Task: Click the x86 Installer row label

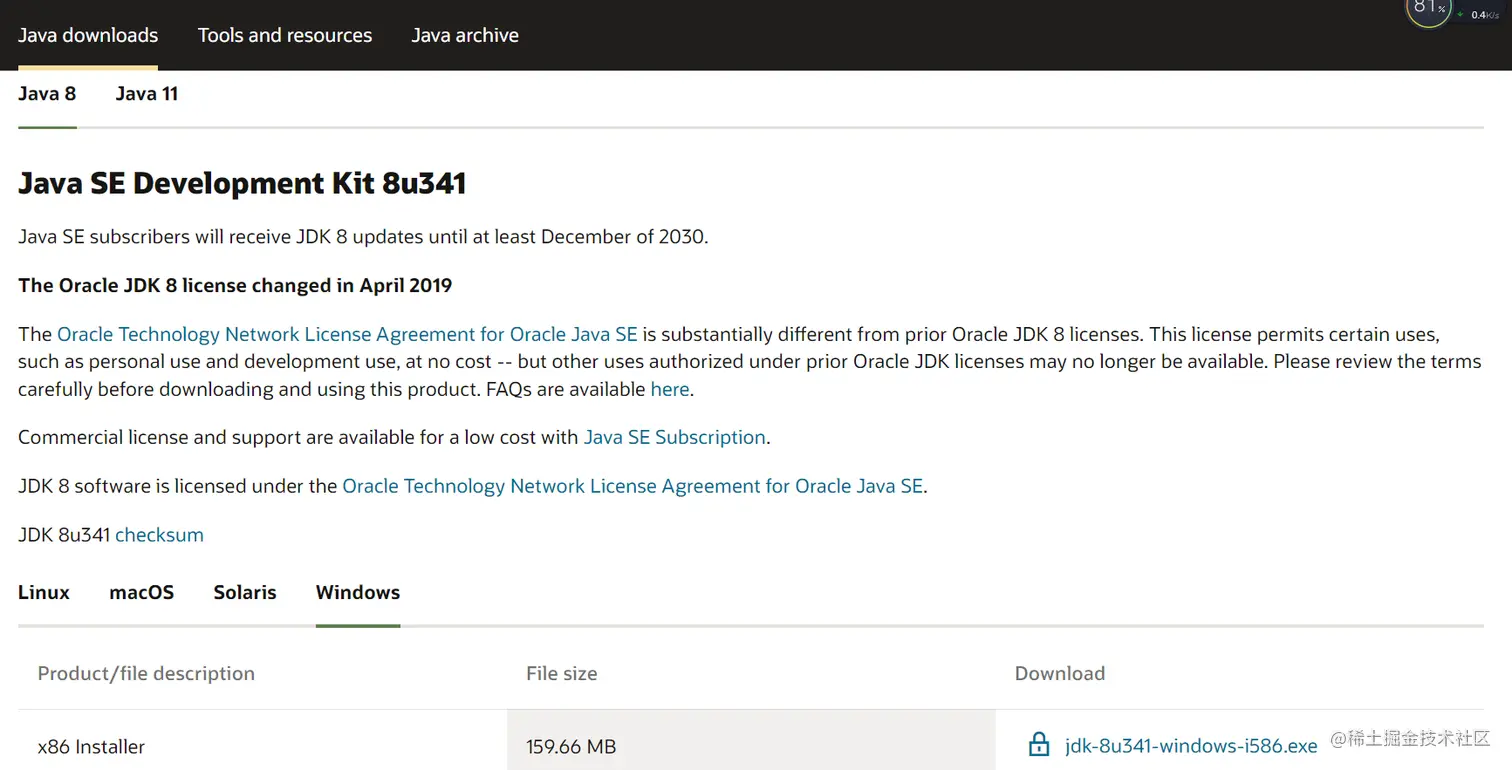Action: [91, 747]
